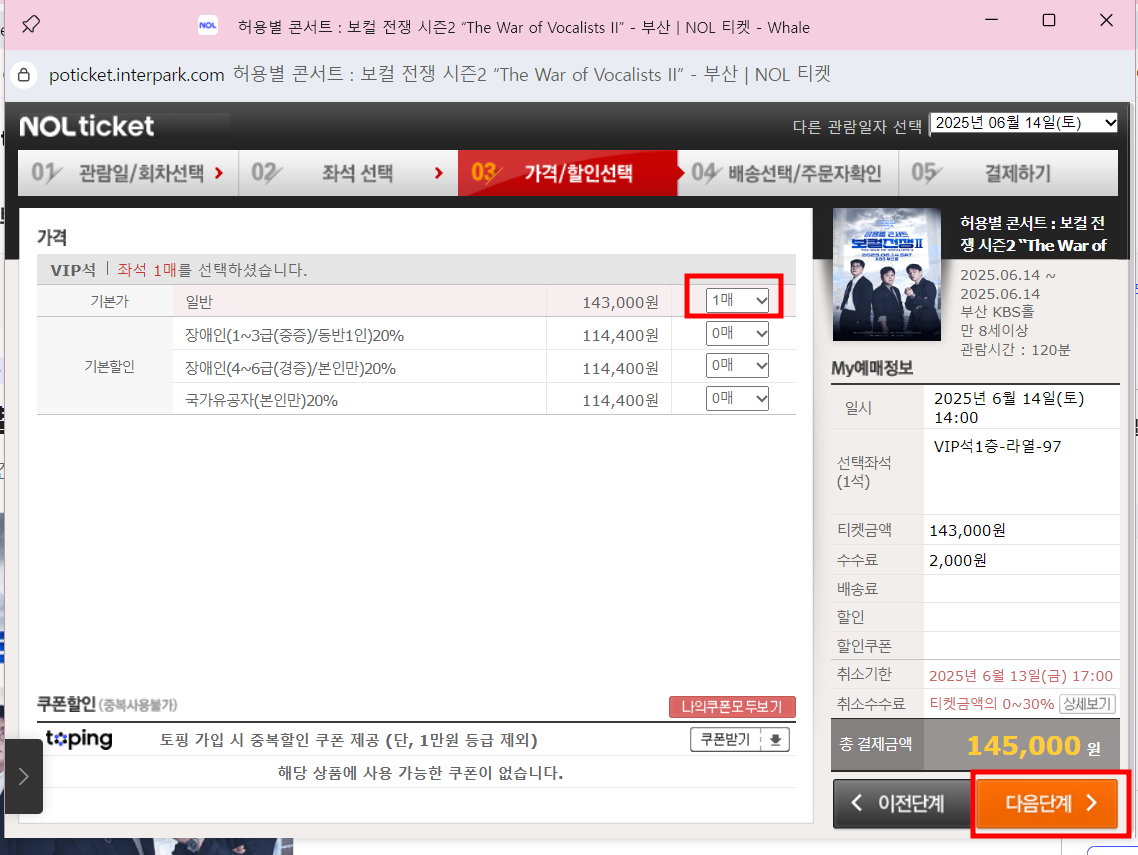This screenshot has height=855, width=1138.
Task: Go to step 01 관람일/회차선택
Action: [x=128, y=173]
